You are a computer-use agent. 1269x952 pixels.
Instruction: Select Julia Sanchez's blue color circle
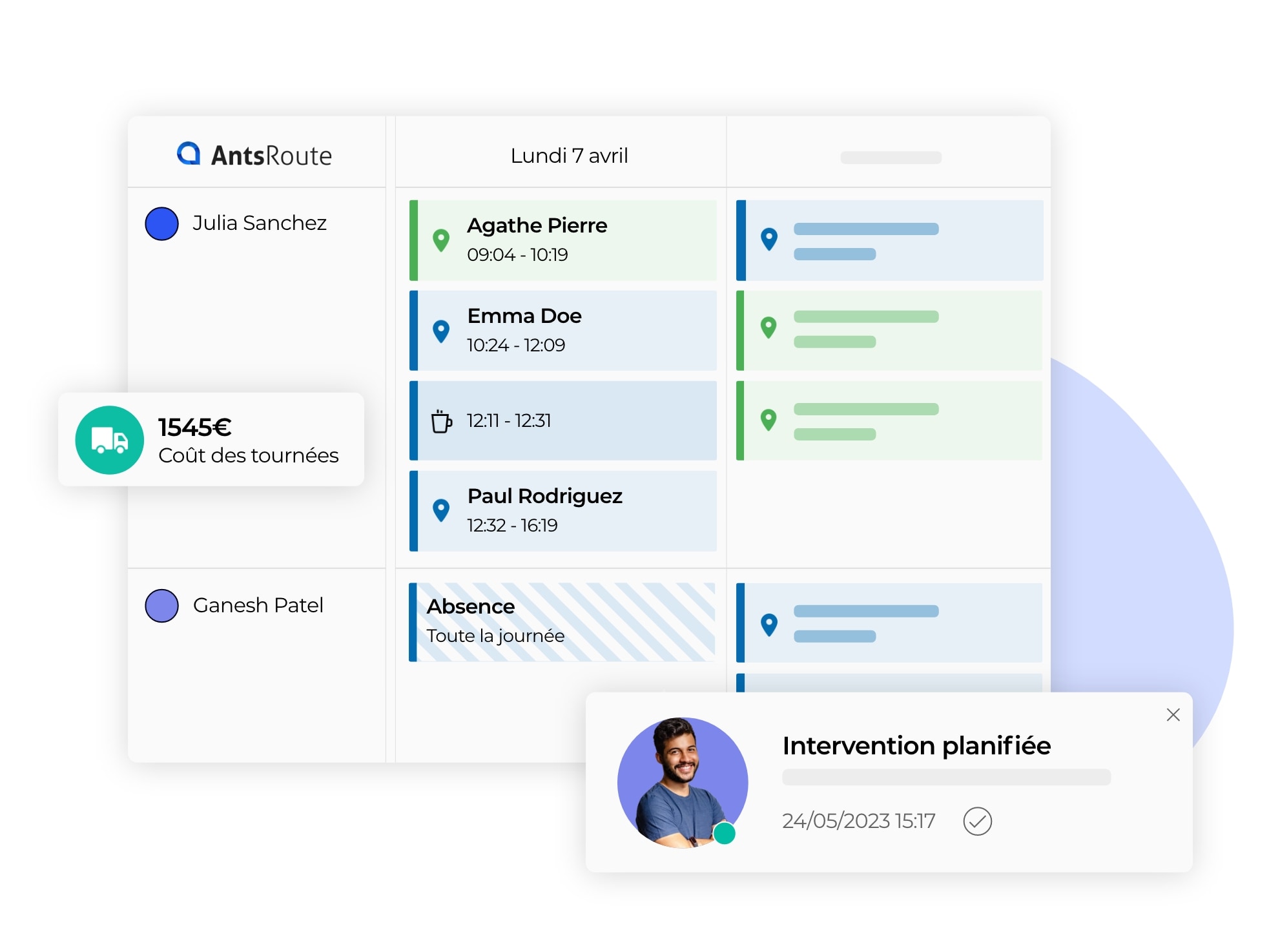[x=161, y=223]
